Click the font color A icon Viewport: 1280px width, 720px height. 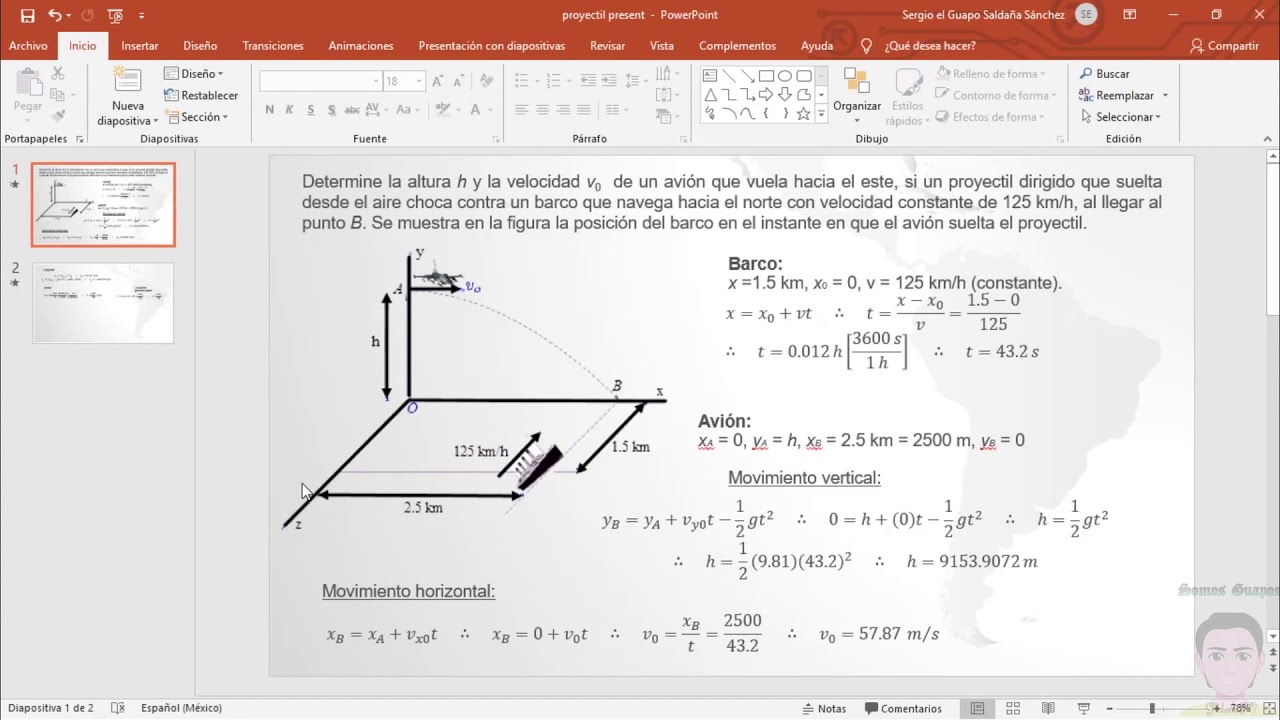tap(476, 110)
